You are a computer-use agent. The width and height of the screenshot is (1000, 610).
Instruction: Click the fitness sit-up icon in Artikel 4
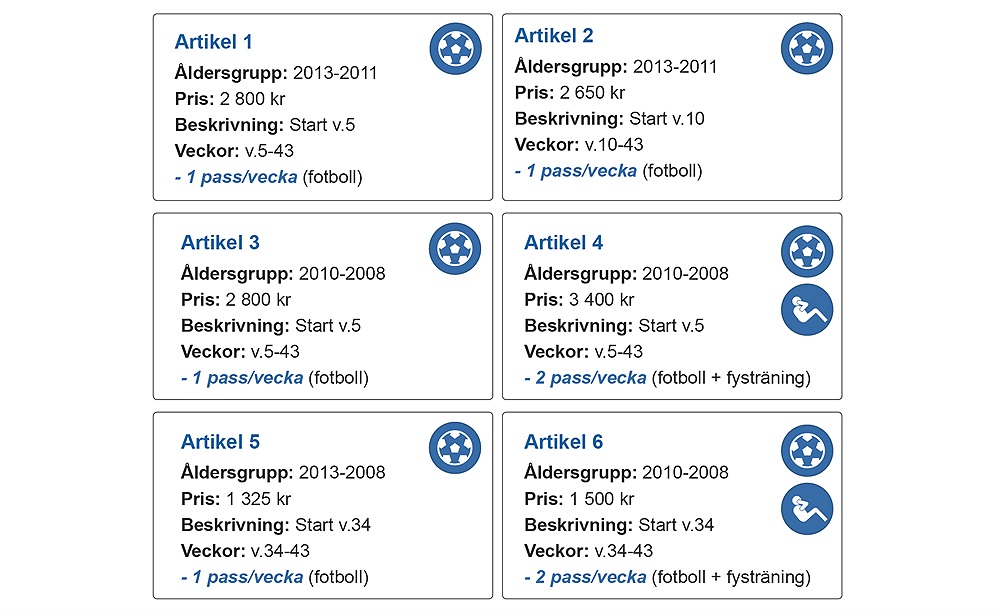tap(807, 310)
